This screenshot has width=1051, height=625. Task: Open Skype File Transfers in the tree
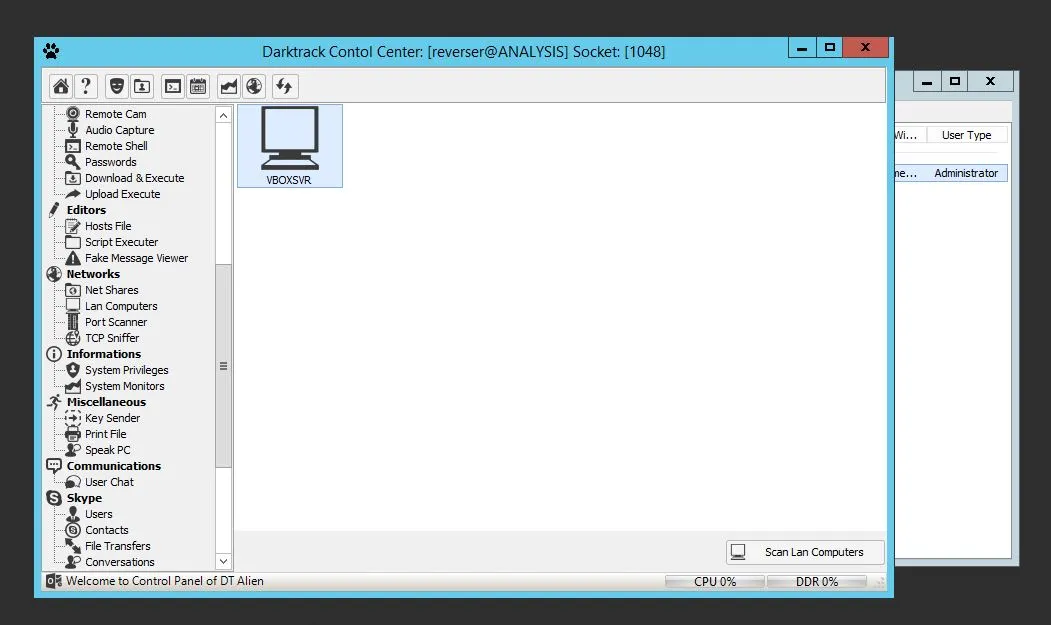[117, 546]
